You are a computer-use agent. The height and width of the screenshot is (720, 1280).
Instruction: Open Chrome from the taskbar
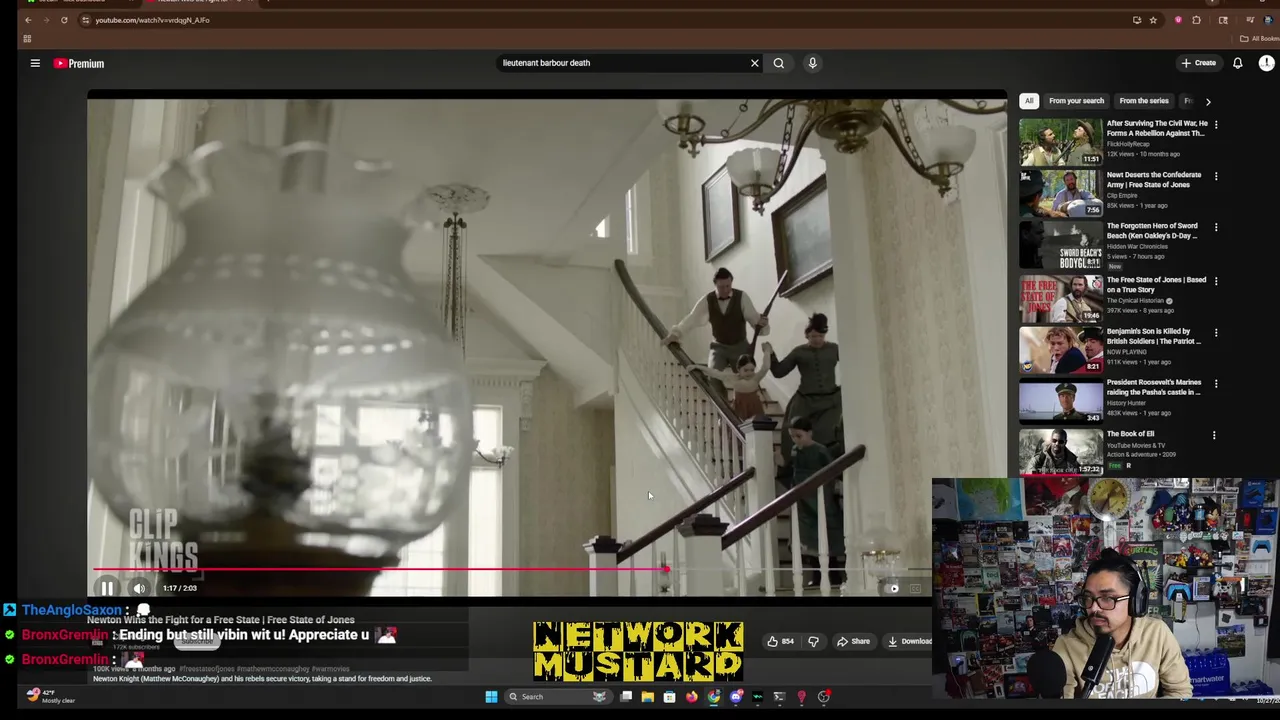[713, 697]
